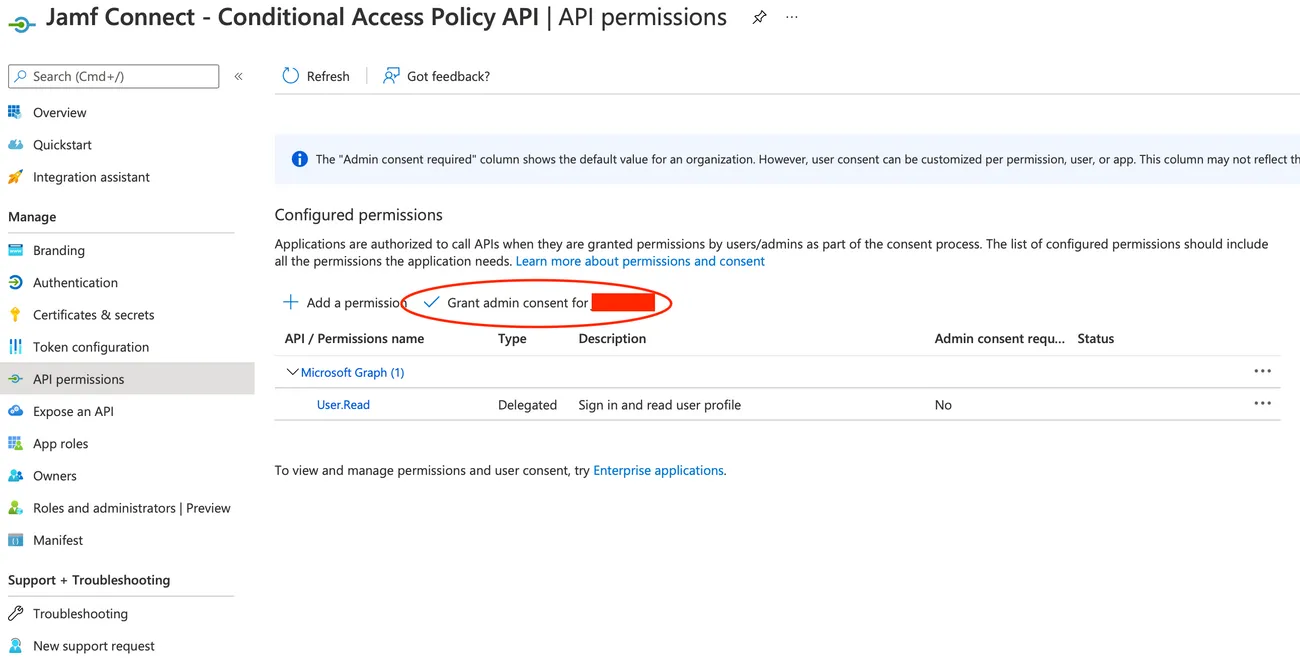Click the Status column header
Viewport: 1300px width, 661px height.
click(x=1095, y=338)
